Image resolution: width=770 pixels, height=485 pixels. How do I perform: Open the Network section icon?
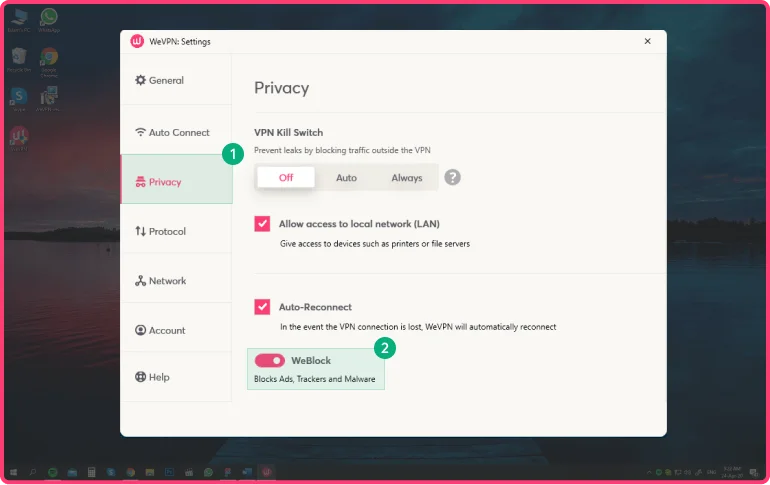(140, 281)
